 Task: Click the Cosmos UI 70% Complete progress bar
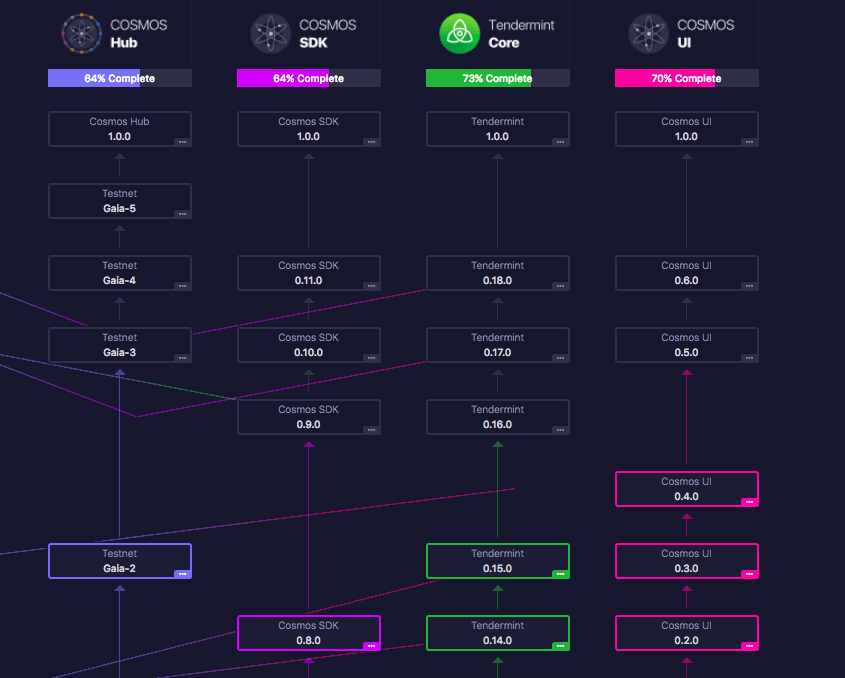[x=686, y=78]
